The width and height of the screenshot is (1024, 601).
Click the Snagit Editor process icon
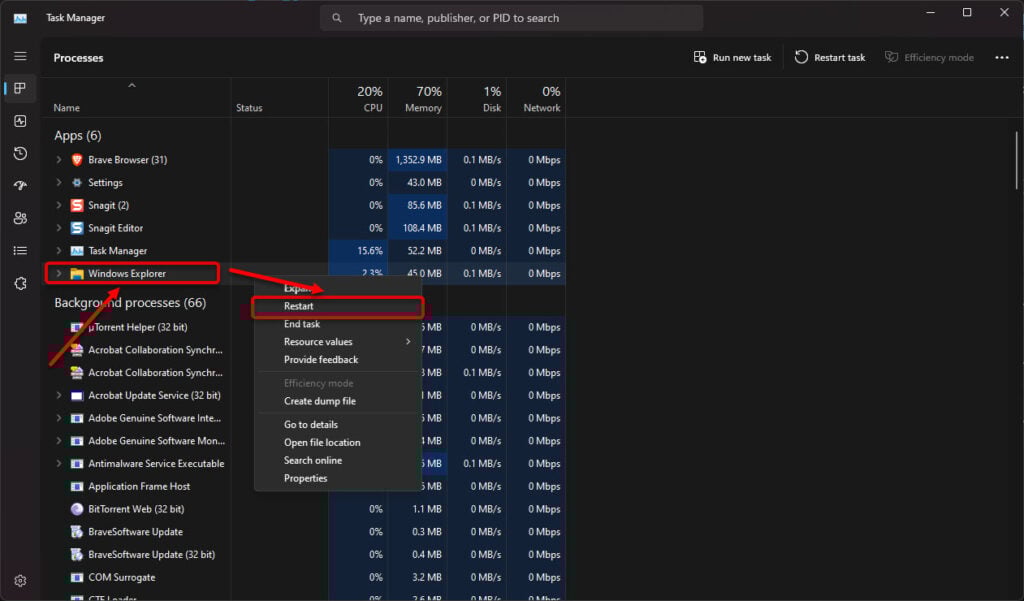point(77,228)
